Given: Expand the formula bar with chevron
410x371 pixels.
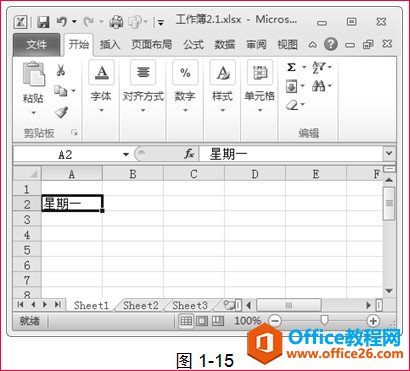Looking at the screenshot, I should 389,154.
